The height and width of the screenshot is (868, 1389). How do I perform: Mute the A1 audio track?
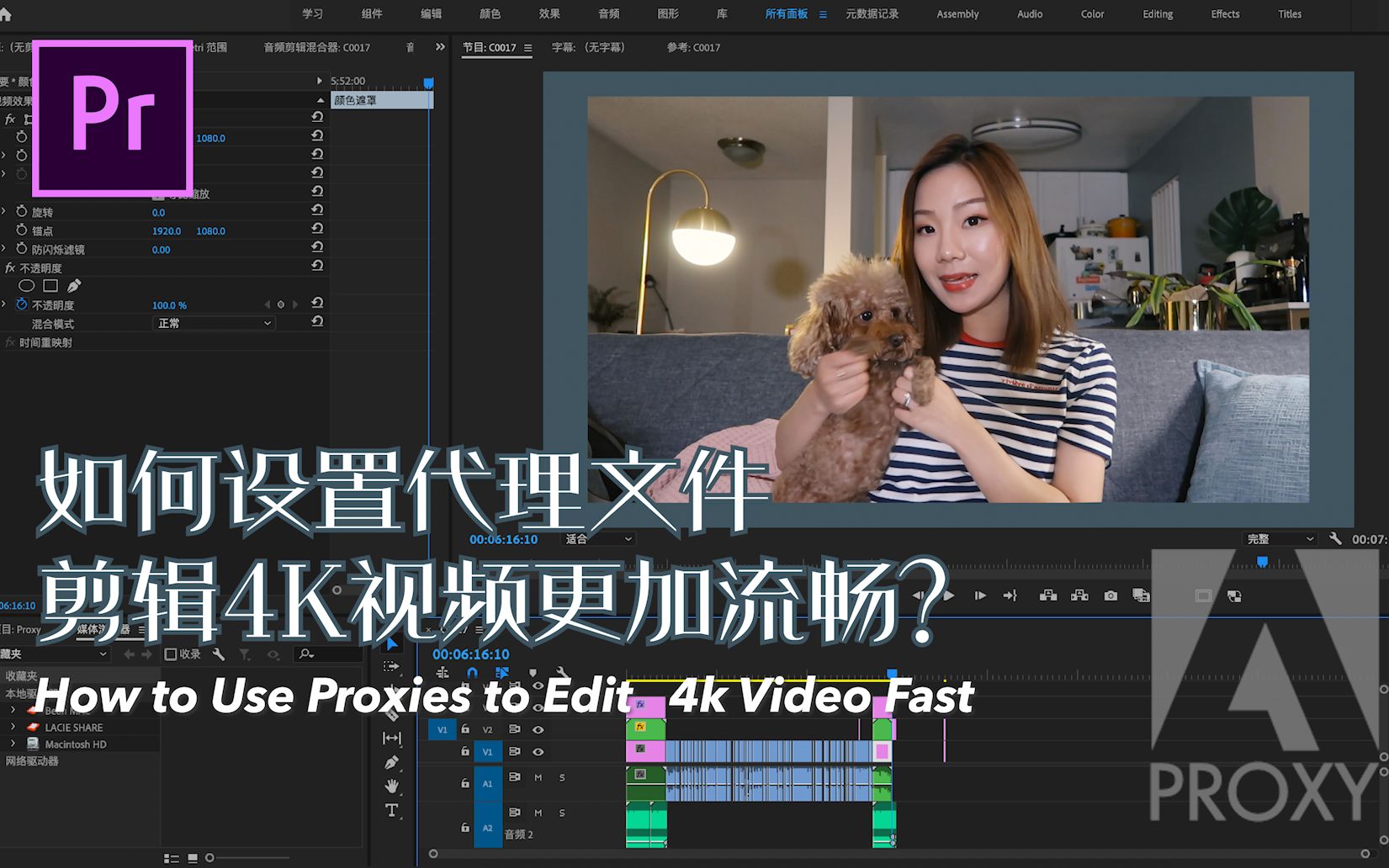pos(538,778)
